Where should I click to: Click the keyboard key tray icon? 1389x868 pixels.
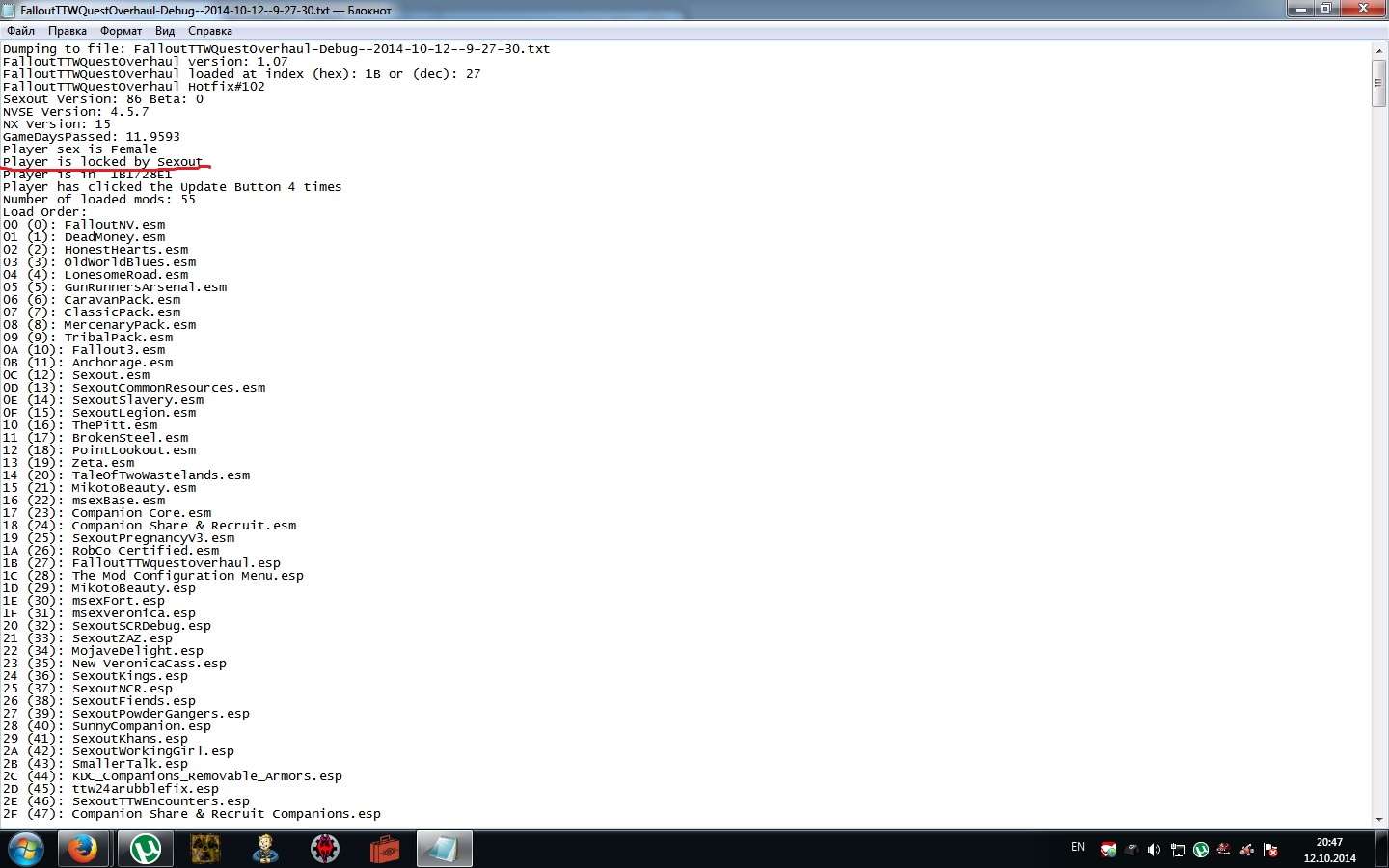[1131, 850]
